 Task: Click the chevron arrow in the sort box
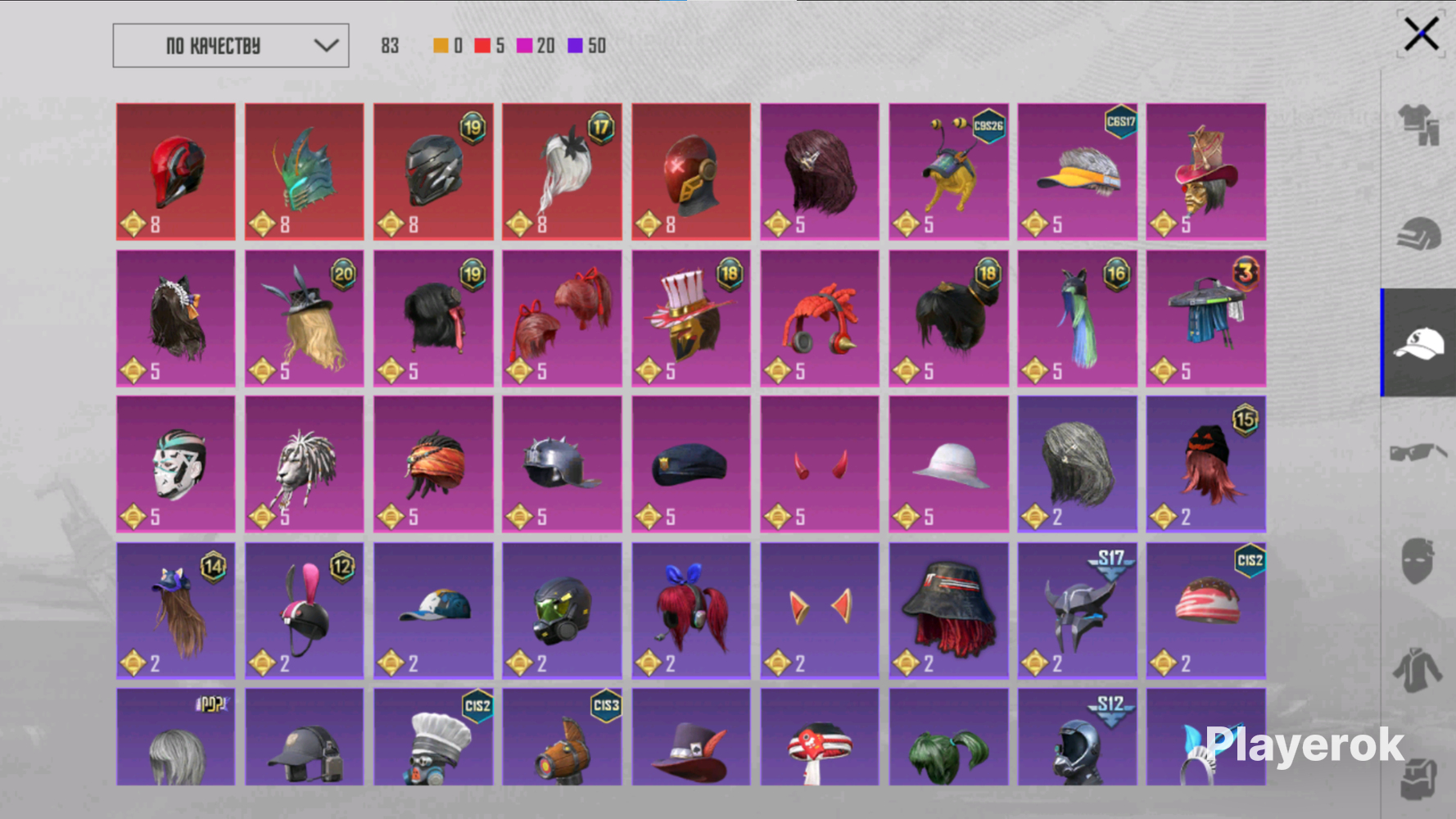326,46
